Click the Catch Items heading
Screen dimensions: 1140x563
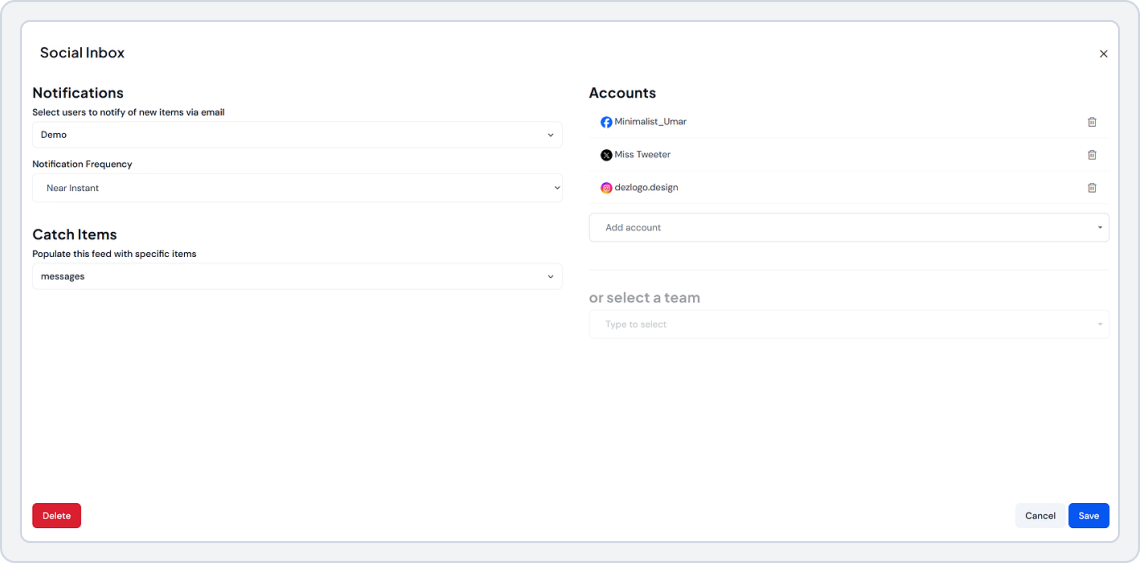click(75, 234)
